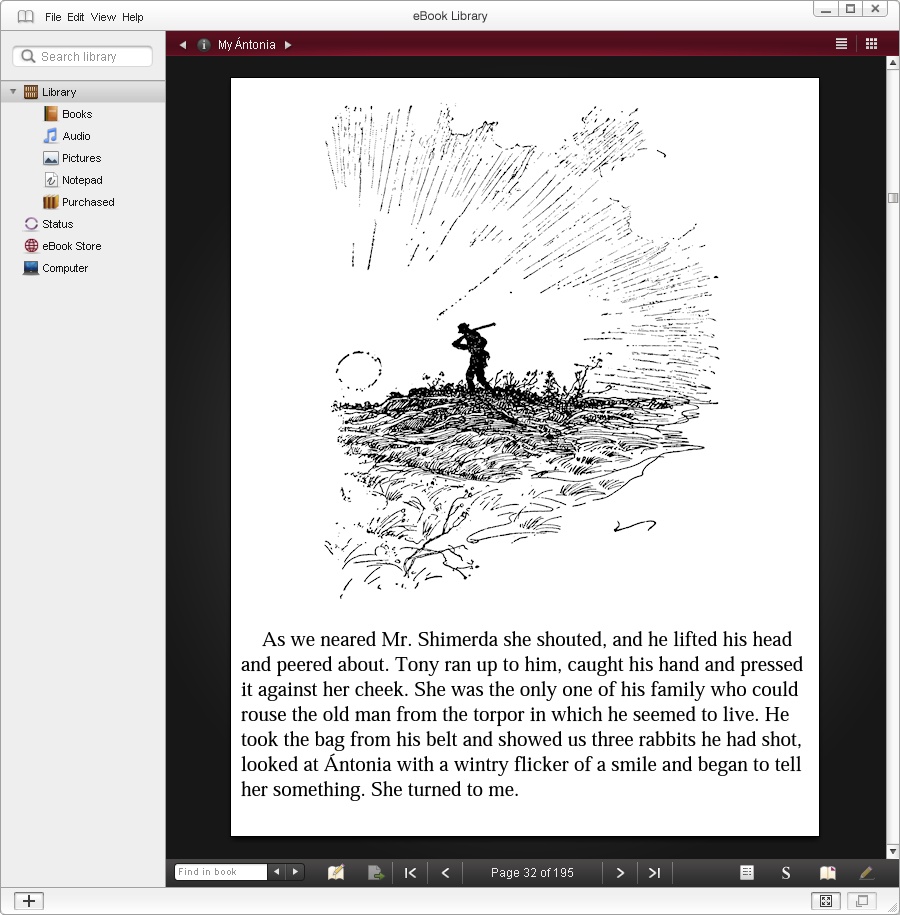
Task: Add a bookmark with the bookmark book icon
Action: (x=828, y=872)
